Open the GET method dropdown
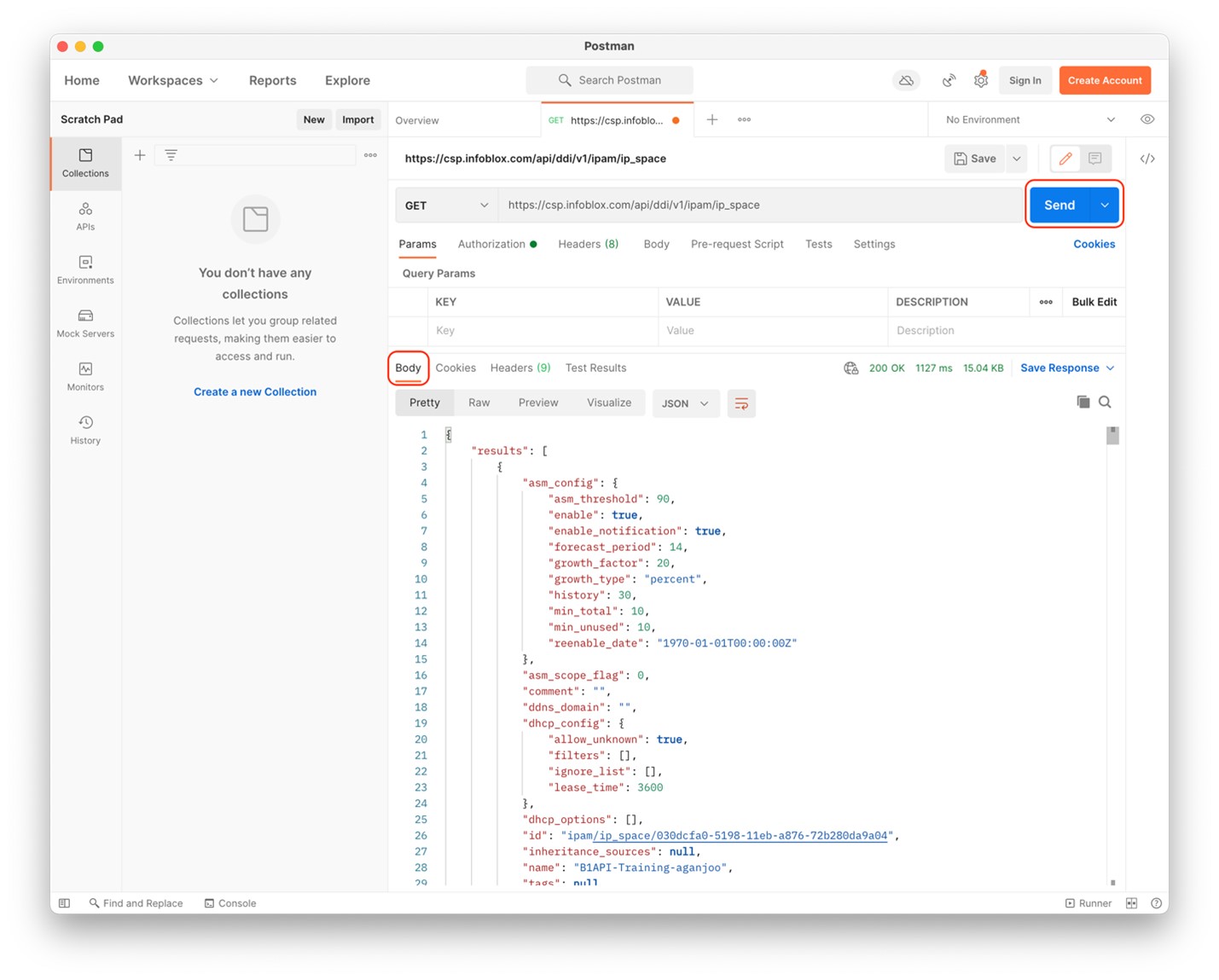Screen dimensions: 1219x980 pyautogui.click(x=446, y=206)
